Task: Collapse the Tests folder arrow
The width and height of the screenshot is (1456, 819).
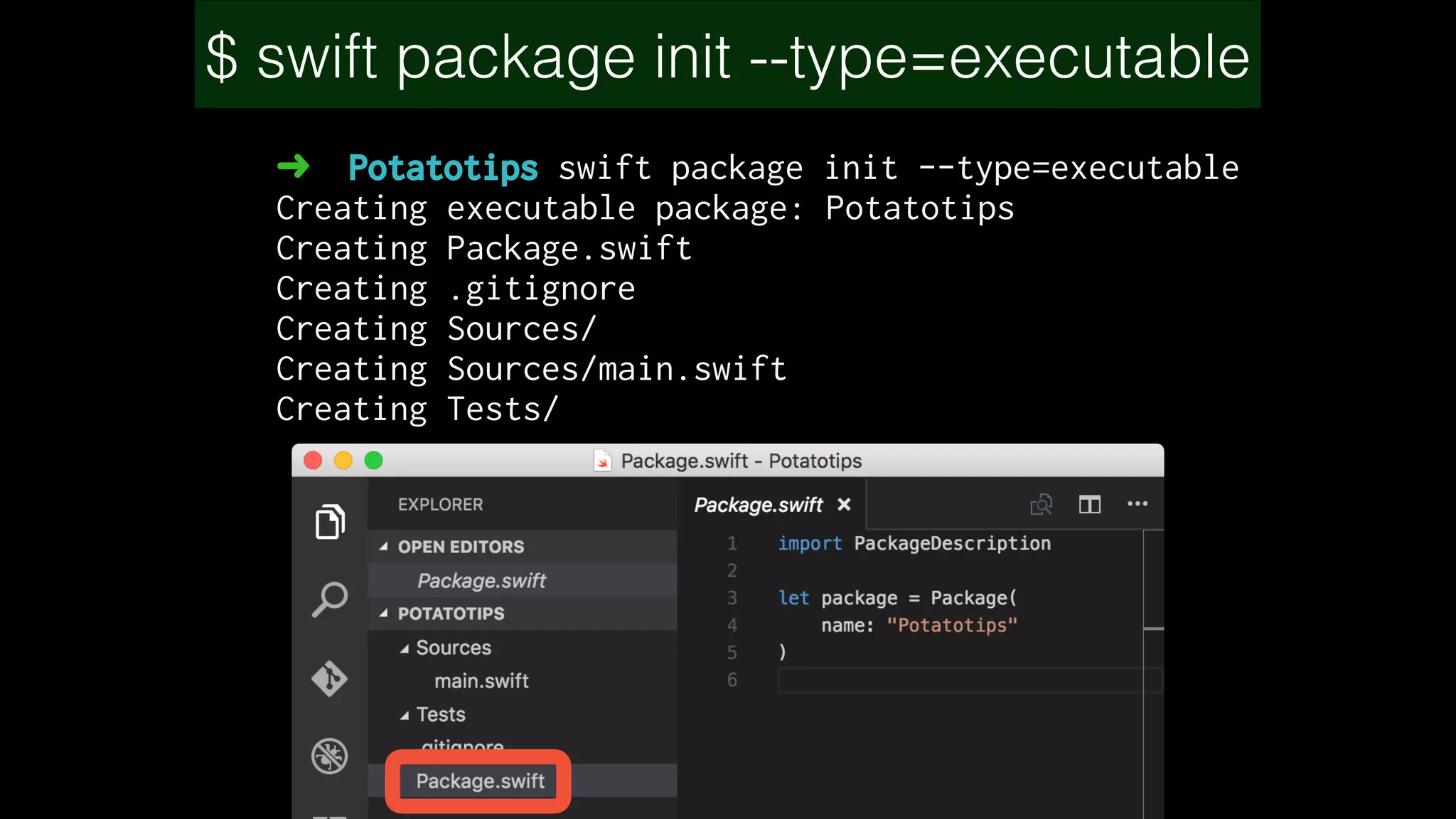Action: tap(405, 715)
